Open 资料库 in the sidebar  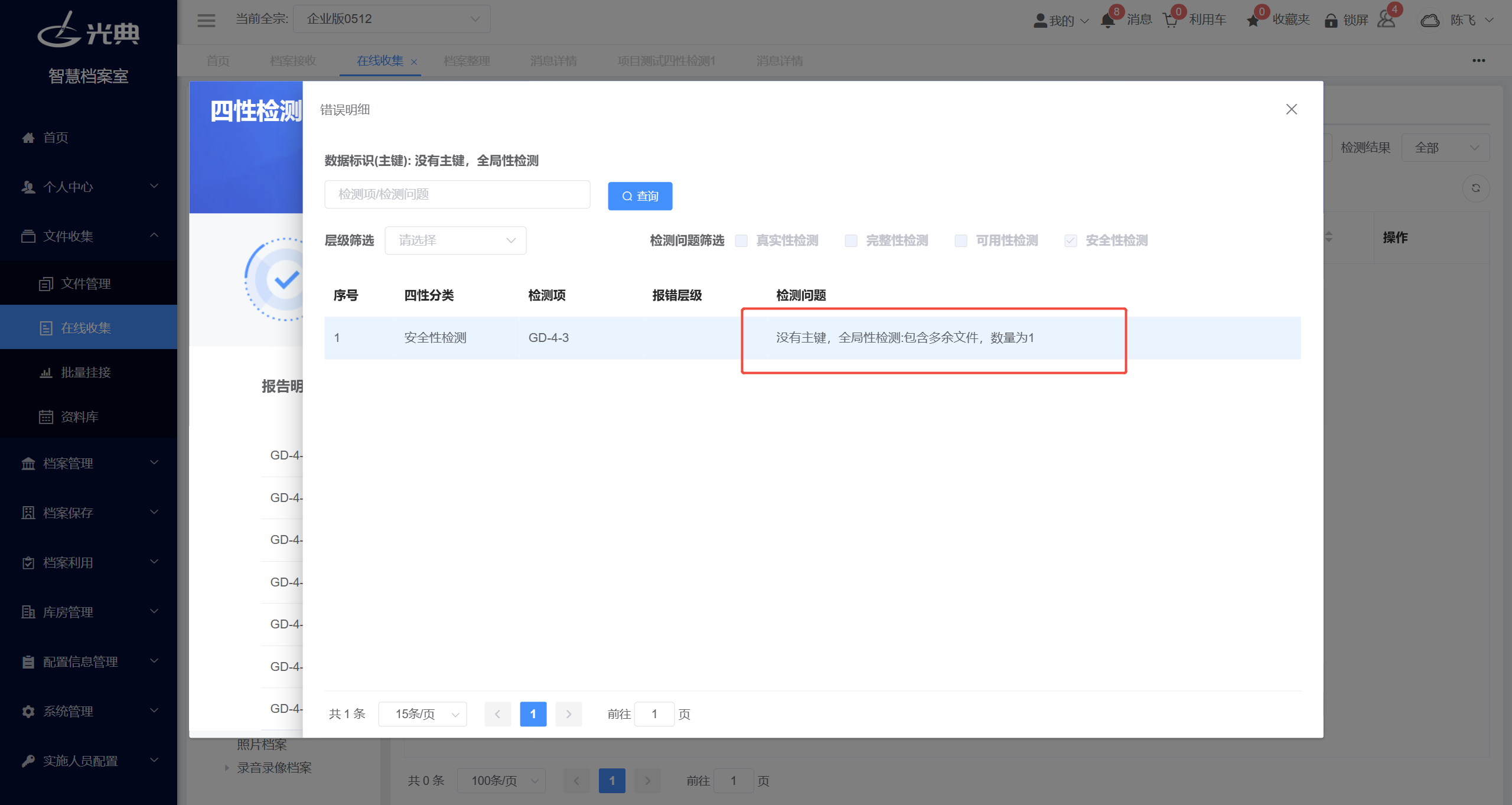(89, 416)
